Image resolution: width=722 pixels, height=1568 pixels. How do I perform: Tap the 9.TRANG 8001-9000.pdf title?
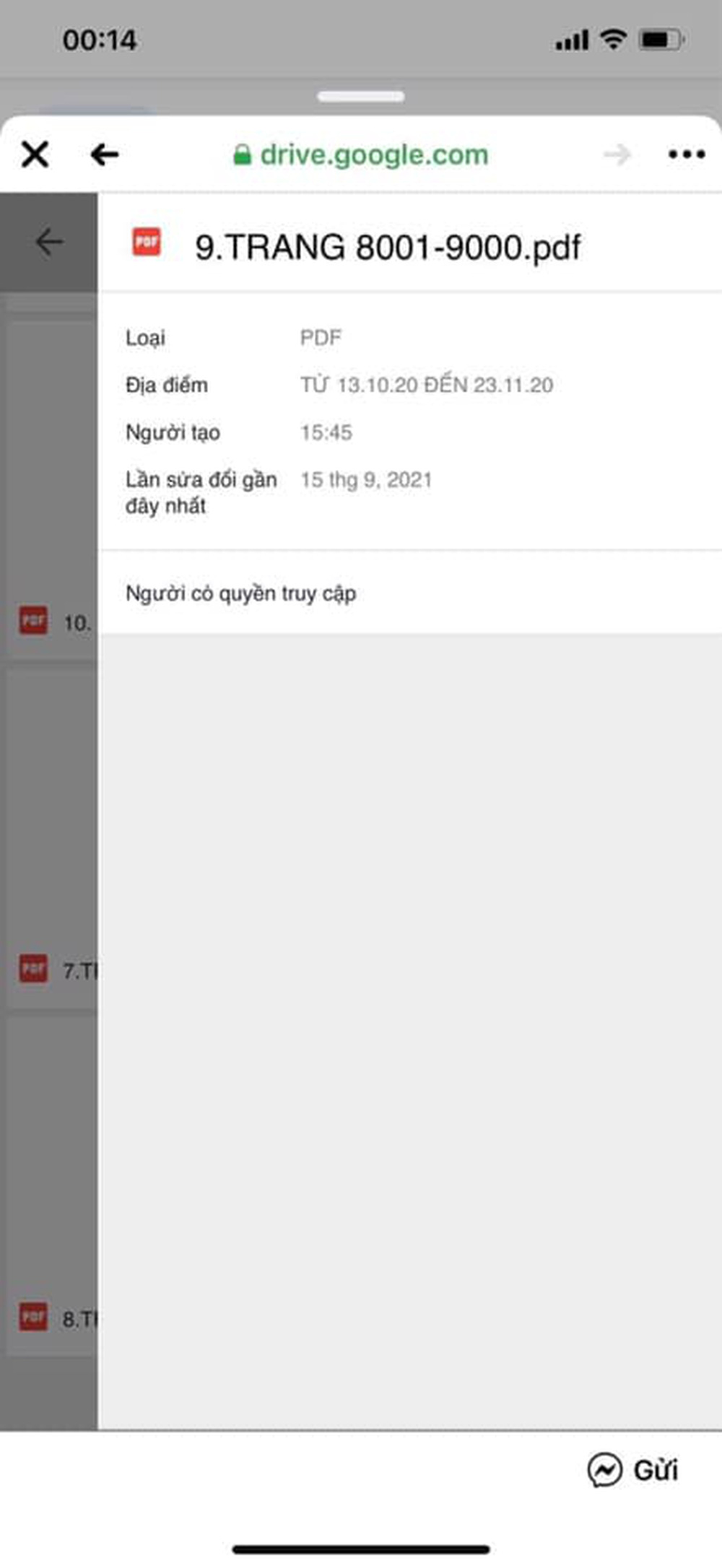(388, 248)
